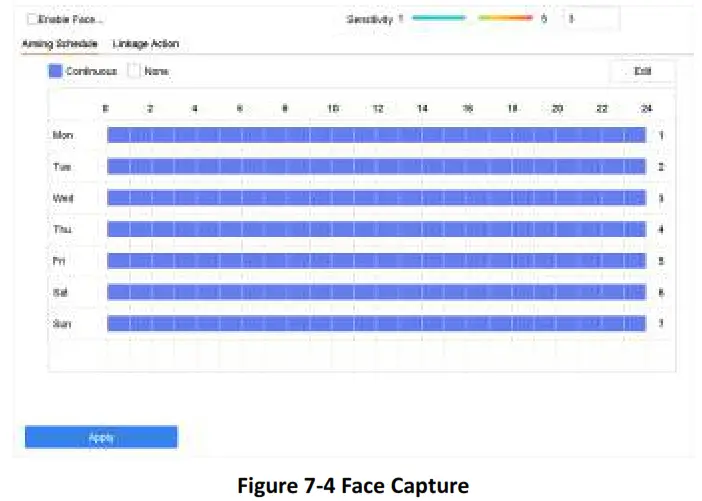The width and height of the screenshot is (702, 501).
Task: Click the Apply button
Action: (101, 437)
